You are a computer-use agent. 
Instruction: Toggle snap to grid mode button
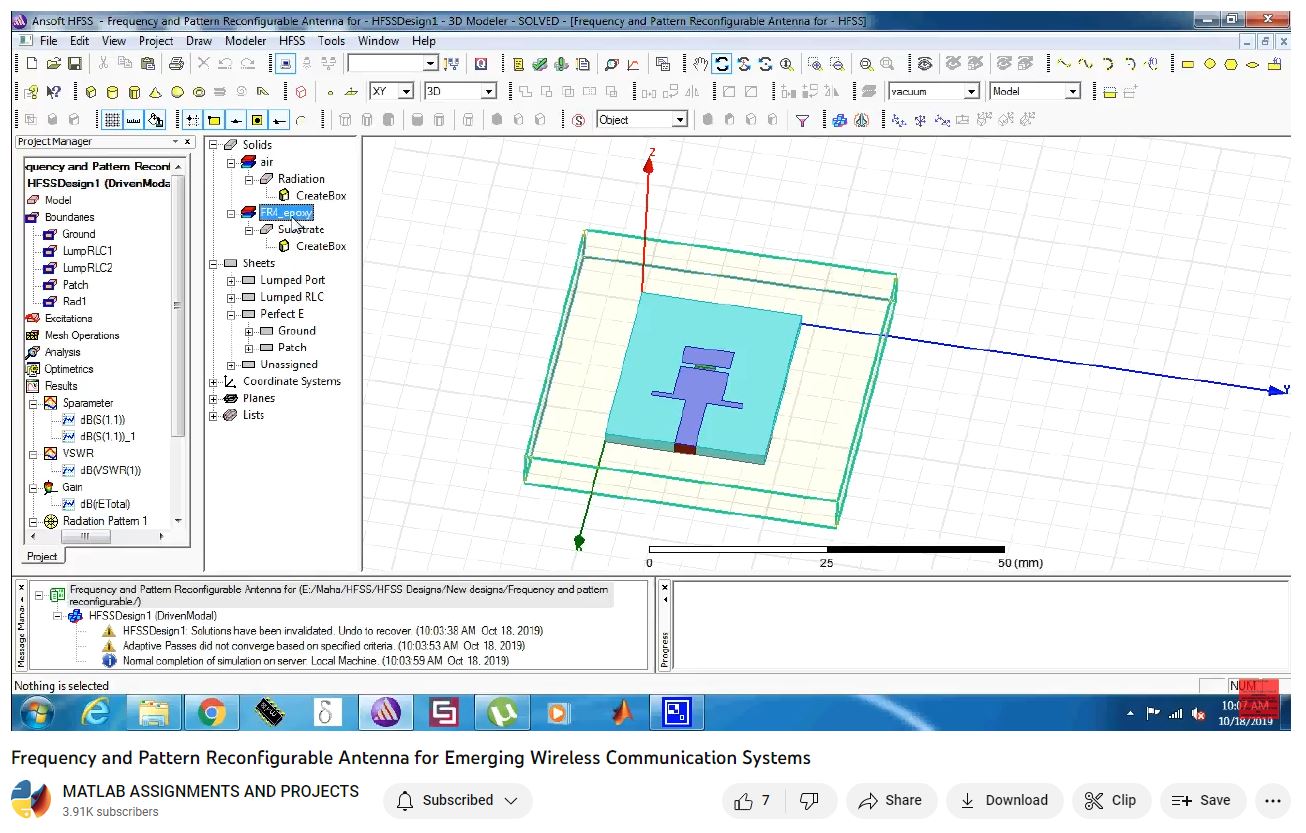tap(192, 120)
